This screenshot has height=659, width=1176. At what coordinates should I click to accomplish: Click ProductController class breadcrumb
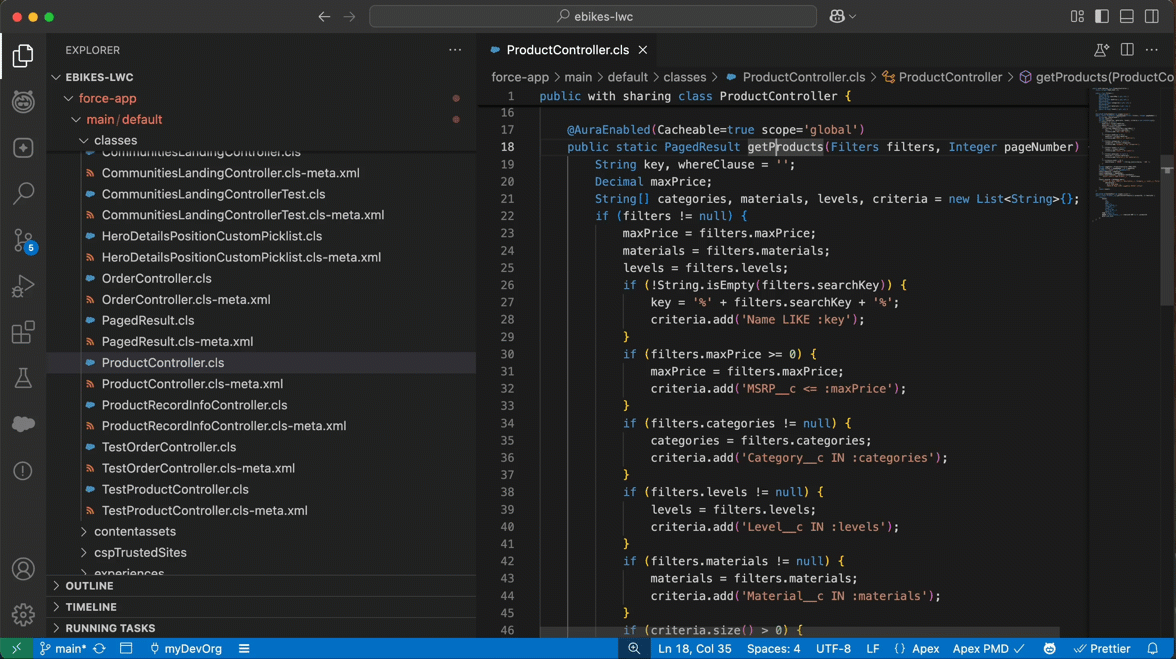(950, 77)
